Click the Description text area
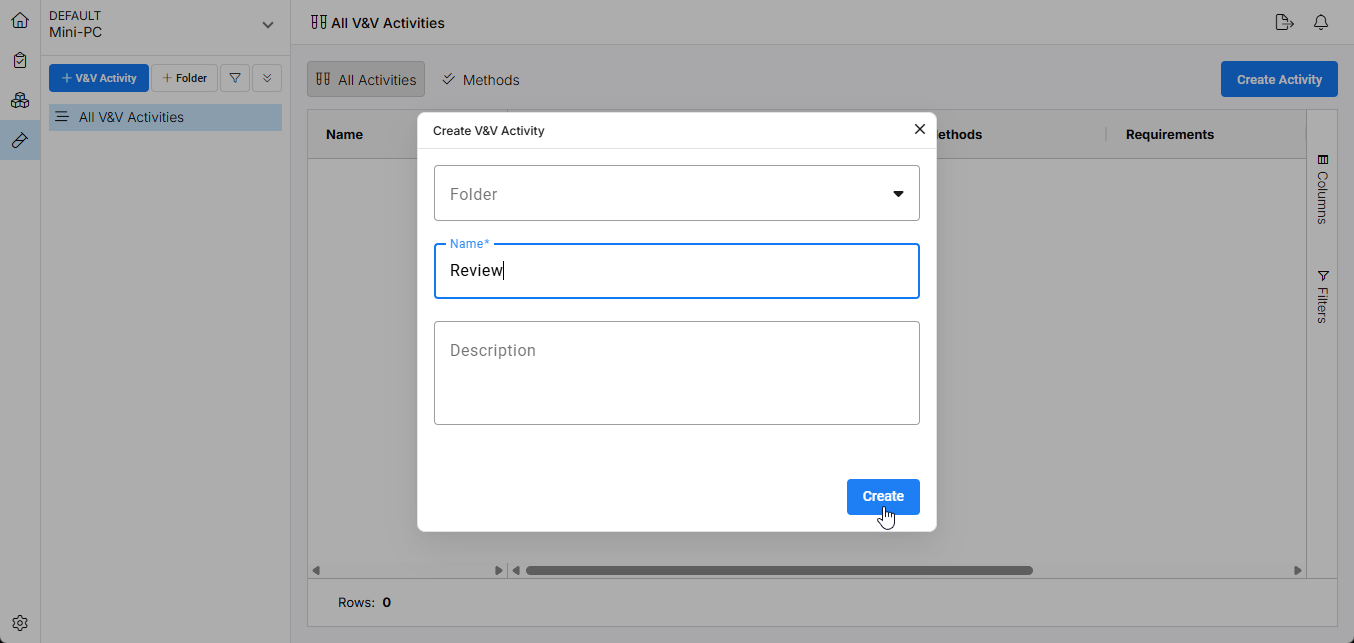The image size is (1354, 643). 677,372
